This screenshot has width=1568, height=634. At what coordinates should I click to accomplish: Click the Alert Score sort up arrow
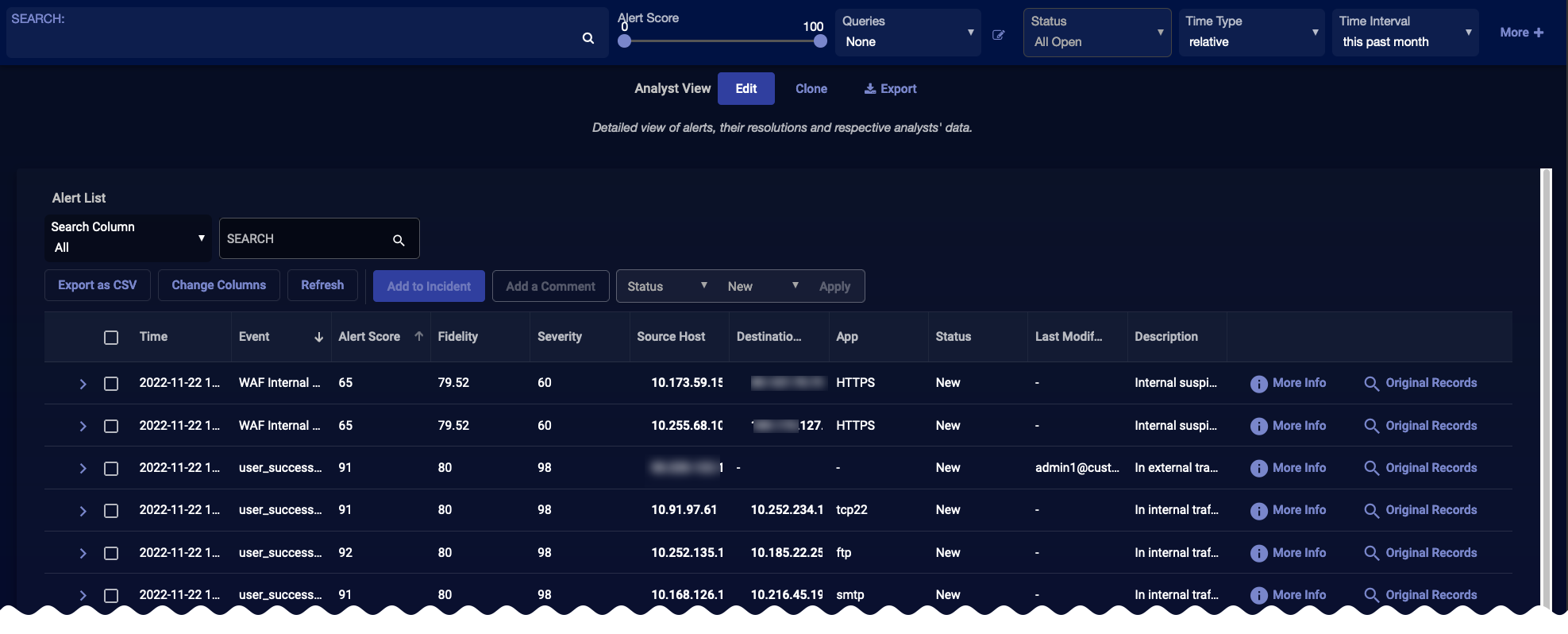tap(418, 336)
